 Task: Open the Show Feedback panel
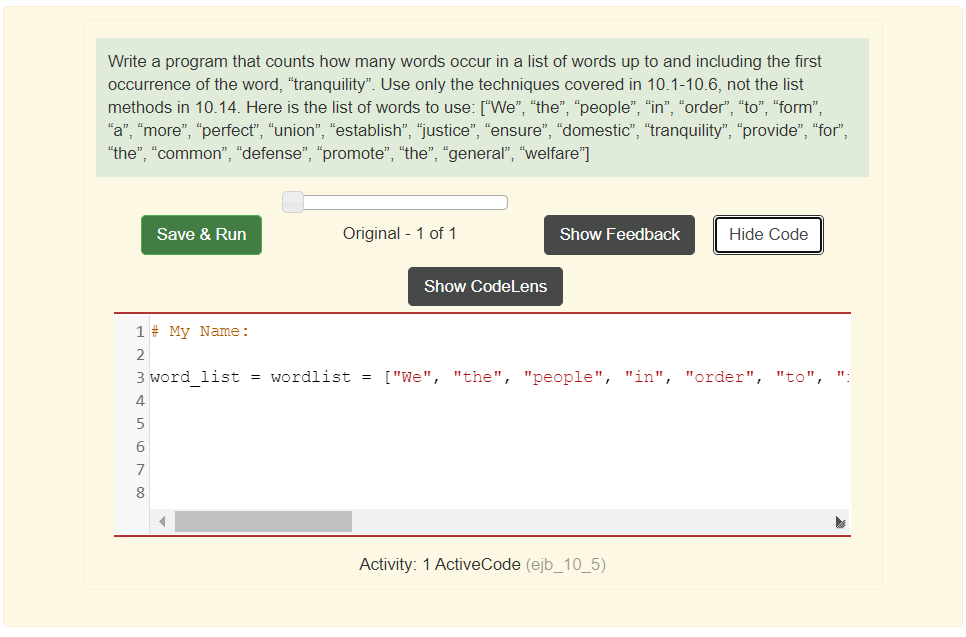click(x=619, y=235)
